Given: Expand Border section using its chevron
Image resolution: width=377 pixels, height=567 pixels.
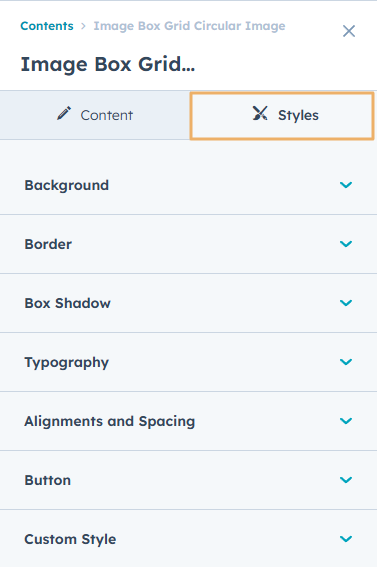Looking at the screenshot, I should pos(346,244).
